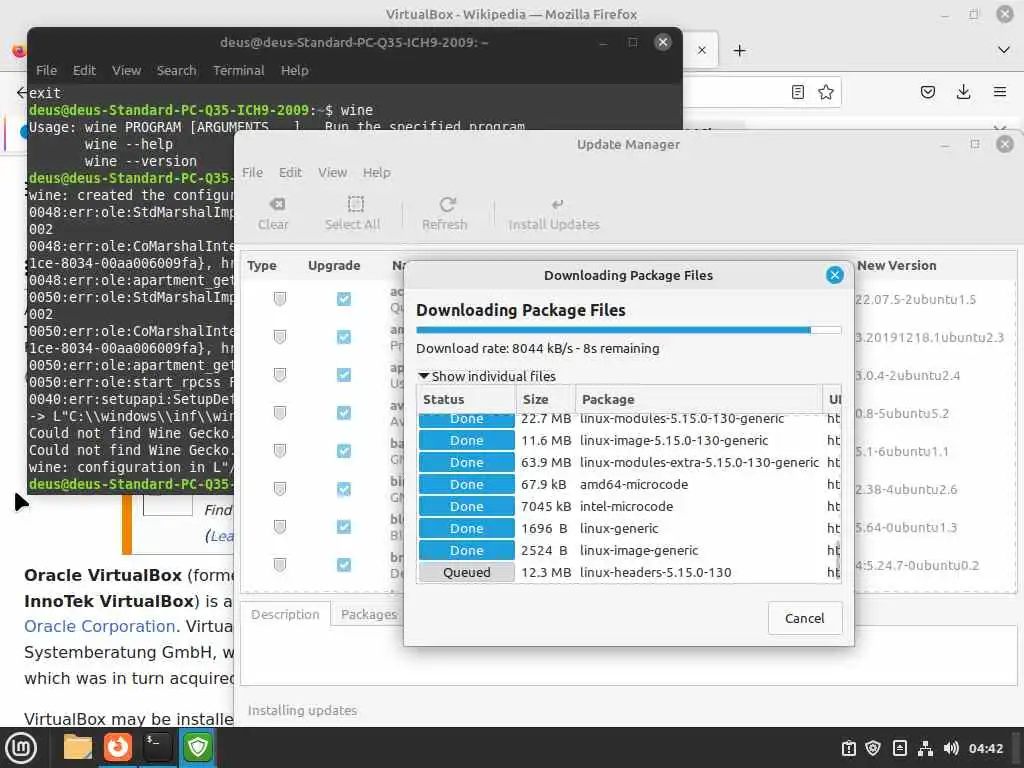Sort updates by Upgrade column
This screenshot has height=768, width=1024.
coord(334,266)
